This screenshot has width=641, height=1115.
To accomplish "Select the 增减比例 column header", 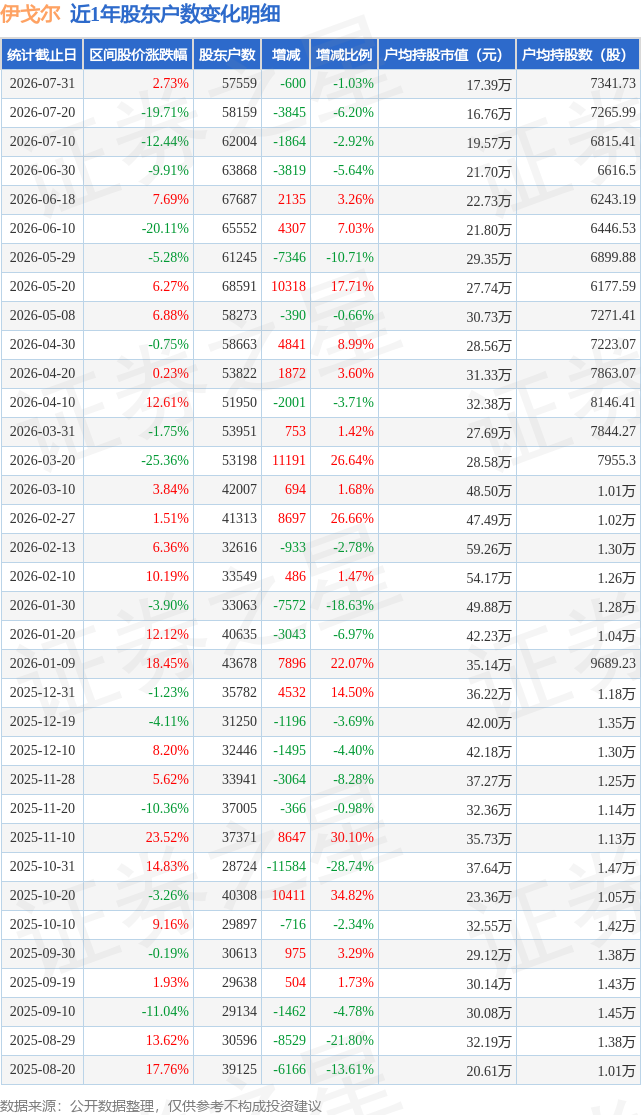I will pyautogui.click(x=344, y=55).
